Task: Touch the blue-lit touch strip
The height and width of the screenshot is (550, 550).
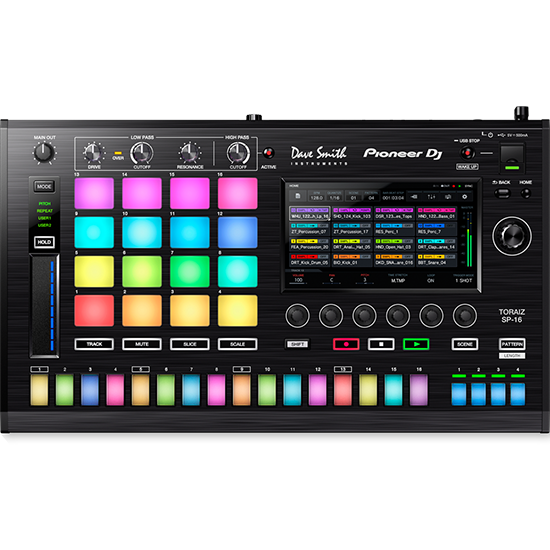Action: 45,306
